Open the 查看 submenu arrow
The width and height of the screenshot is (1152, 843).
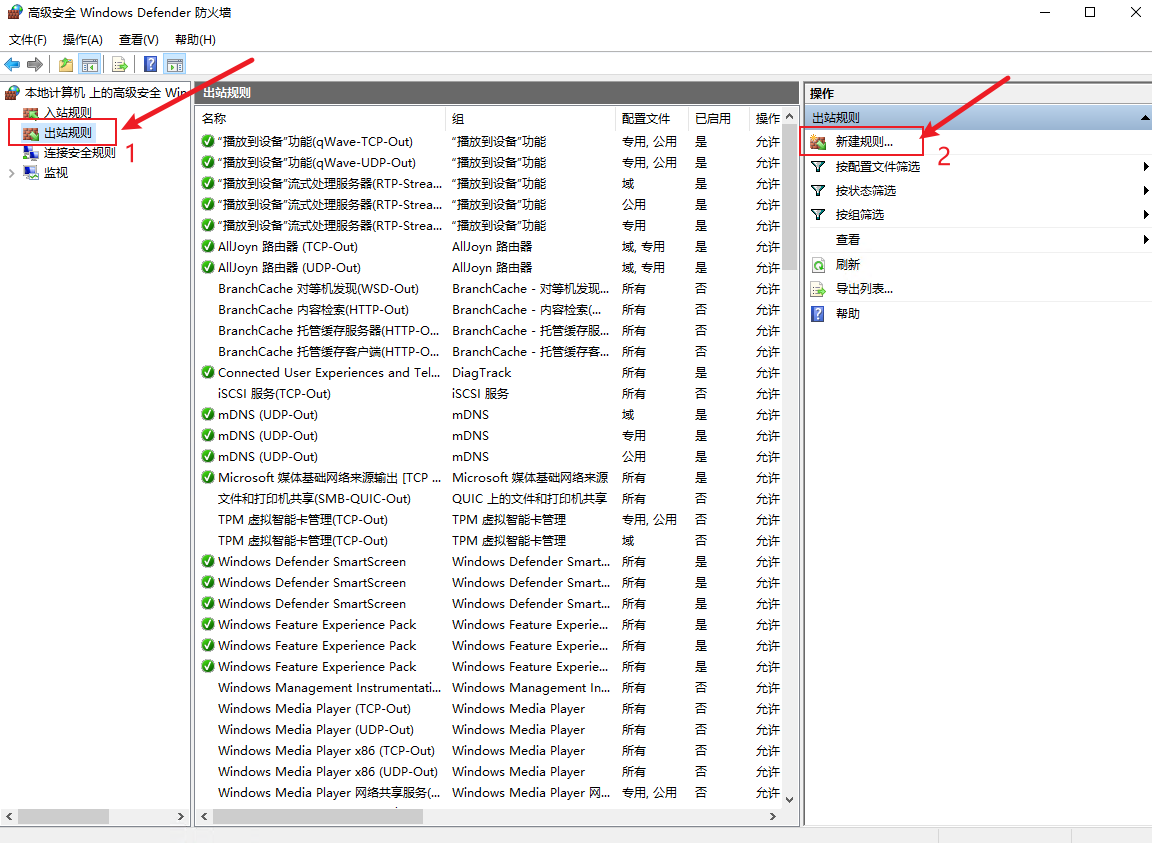(1145, 240)
